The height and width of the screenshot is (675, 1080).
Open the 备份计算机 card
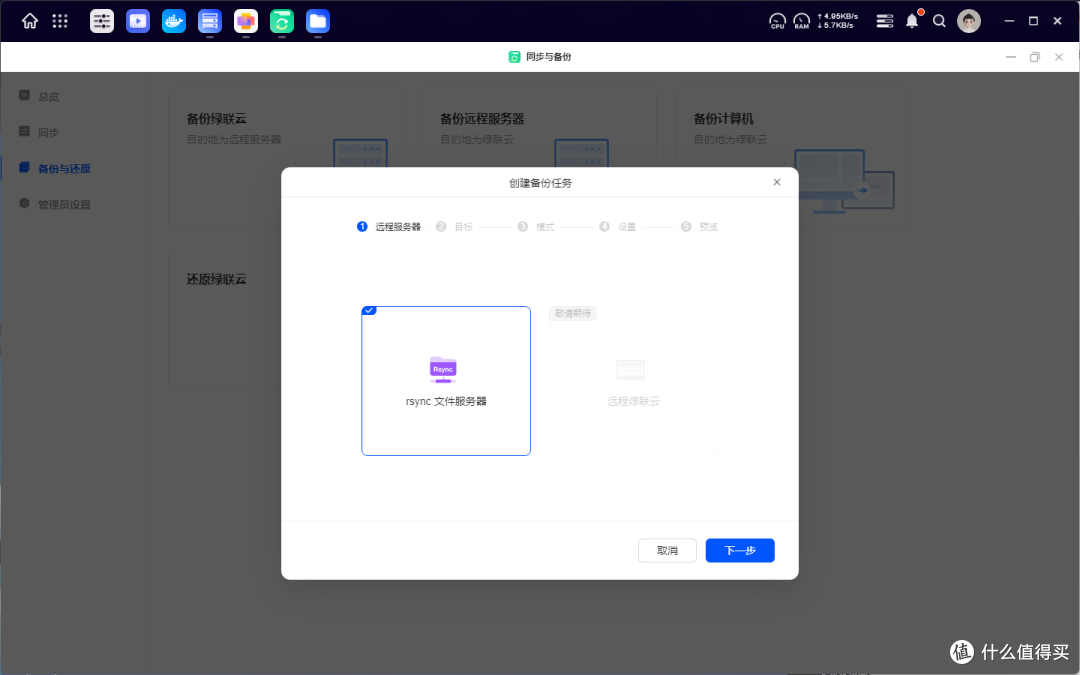pos(792,158)
